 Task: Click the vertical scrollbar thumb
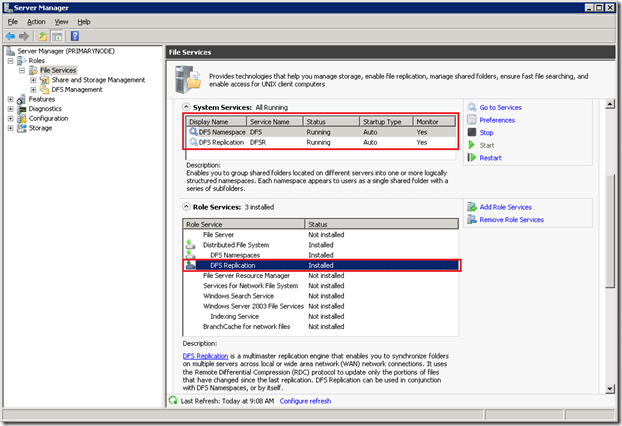[610, 231]
